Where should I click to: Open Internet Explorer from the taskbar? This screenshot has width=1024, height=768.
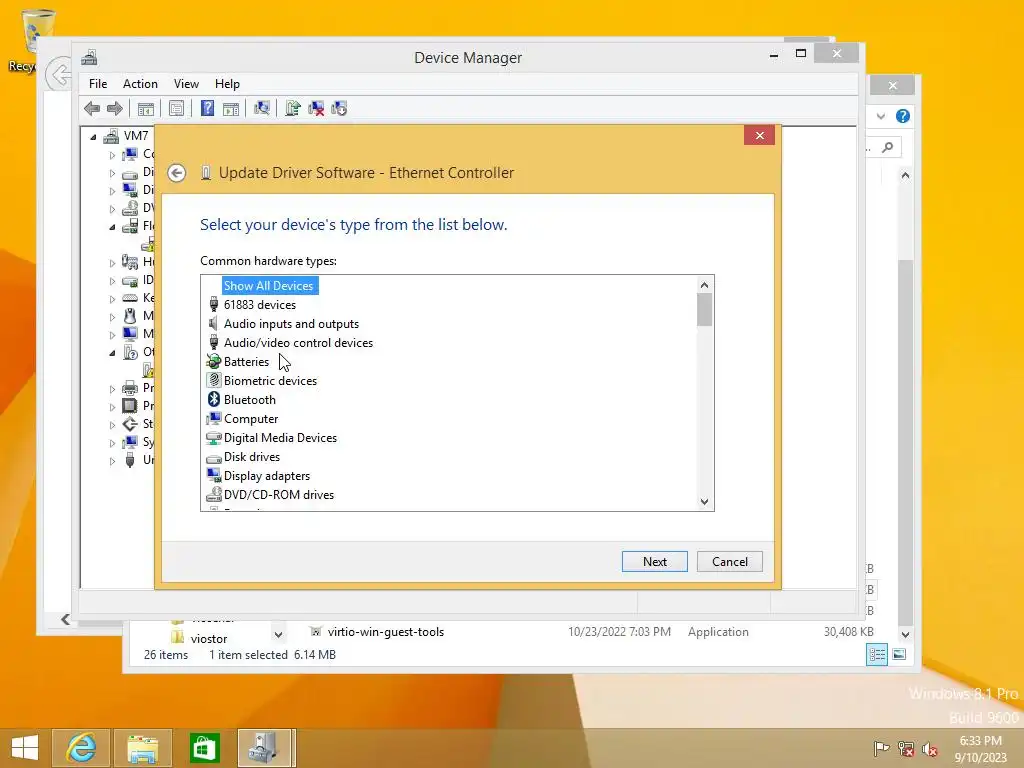coord(81,748)
